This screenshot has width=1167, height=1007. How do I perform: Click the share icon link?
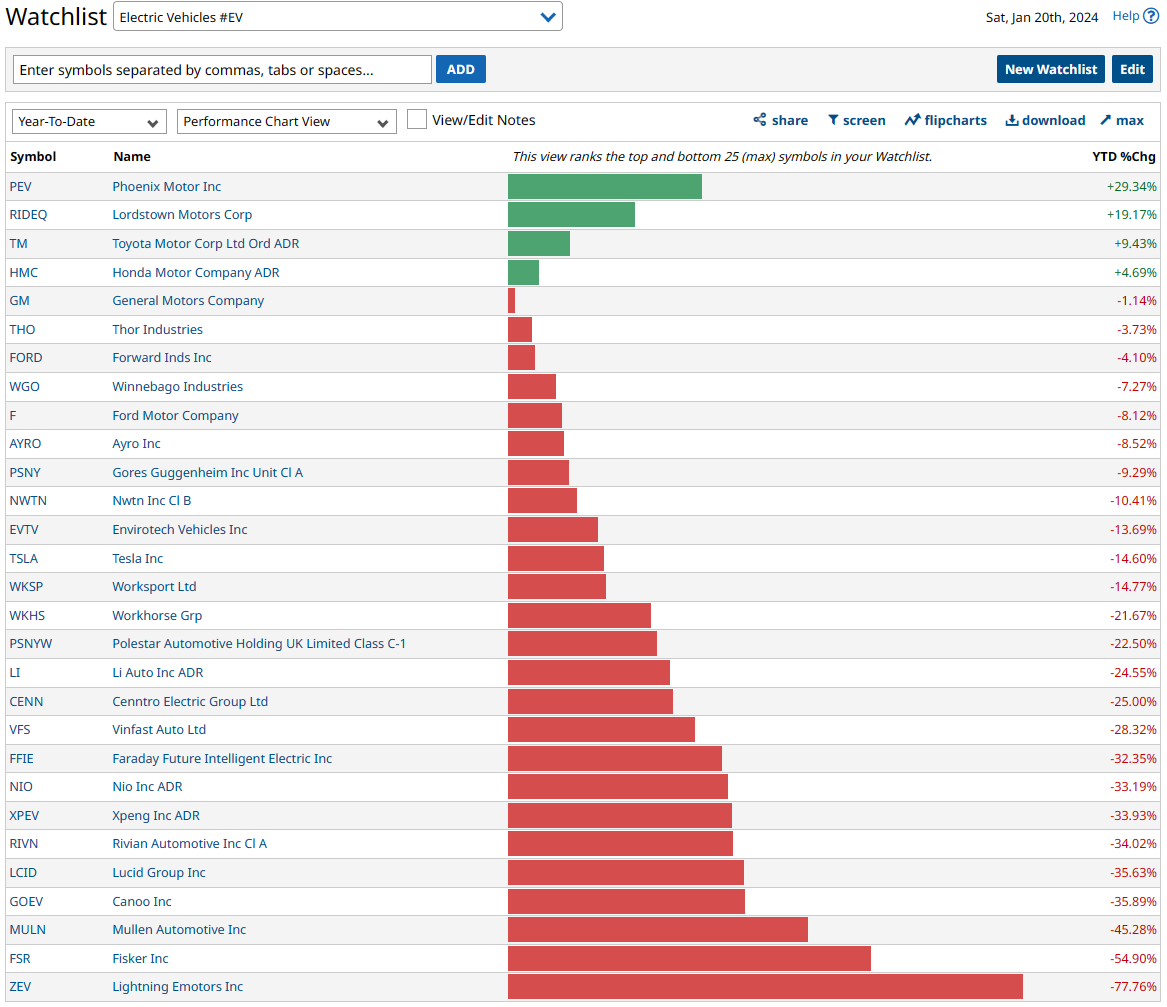(x=780, y=120)
